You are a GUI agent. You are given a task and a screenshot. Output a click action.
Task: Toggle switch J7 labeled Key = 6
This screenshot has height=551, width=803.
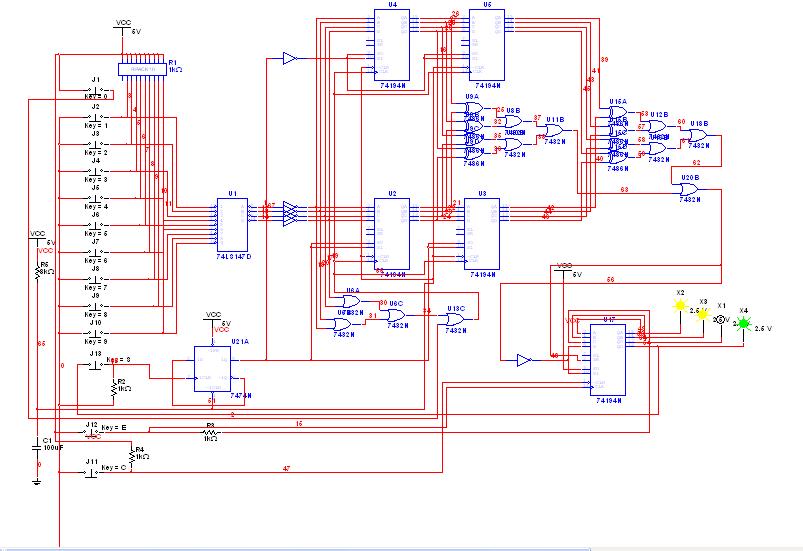96,252
